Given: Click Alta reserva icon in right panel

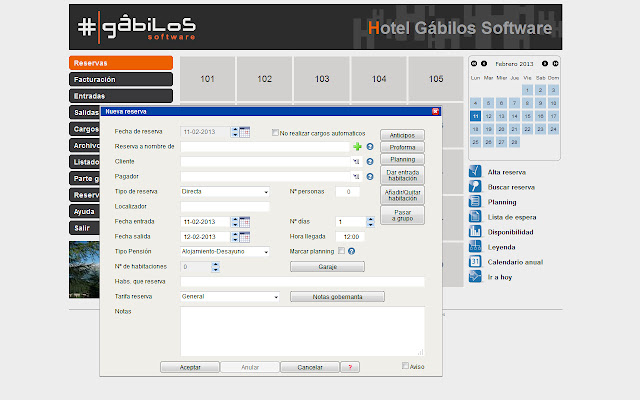Looking at the screenshot, I should [x=475, y=171].
